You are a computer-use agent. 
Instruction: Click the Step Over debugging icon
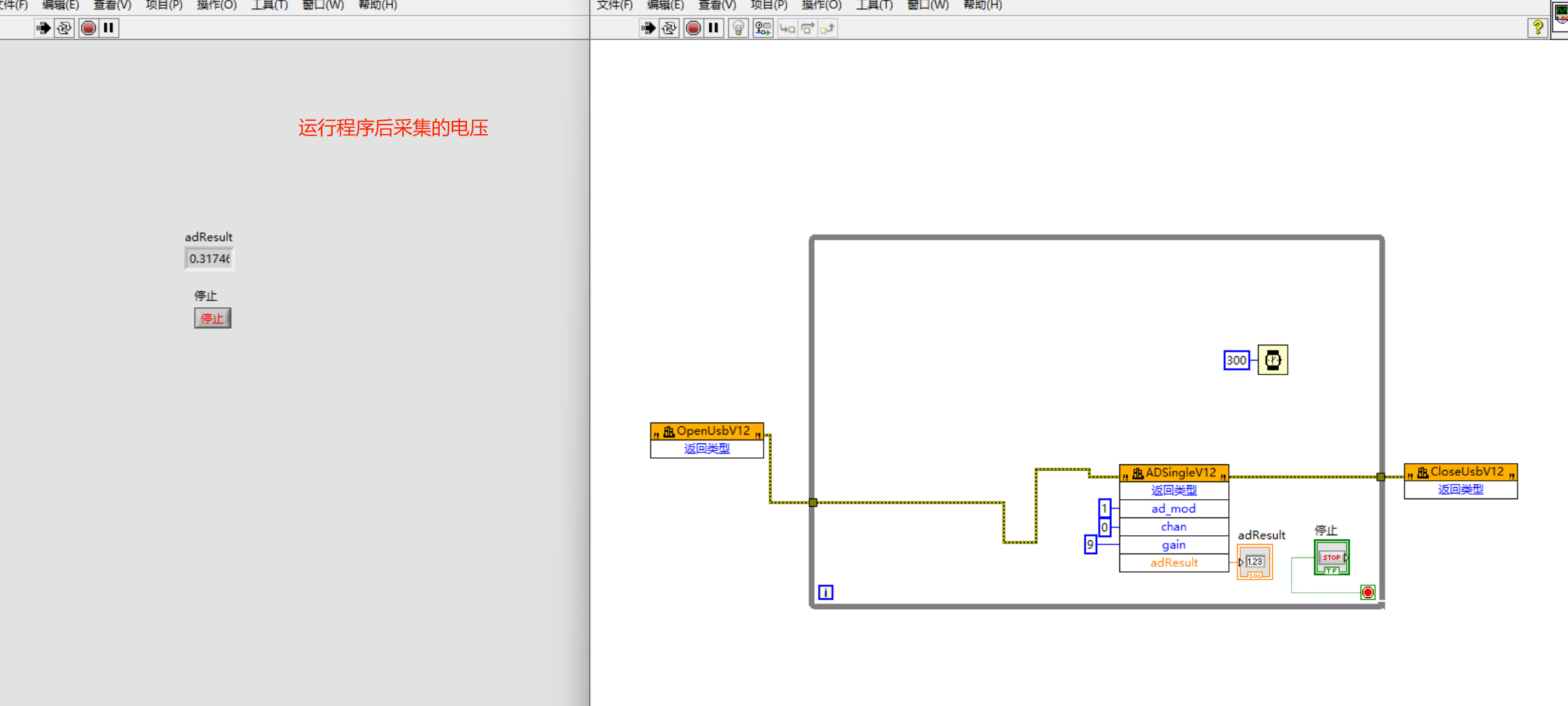click(x=808, y=28)
